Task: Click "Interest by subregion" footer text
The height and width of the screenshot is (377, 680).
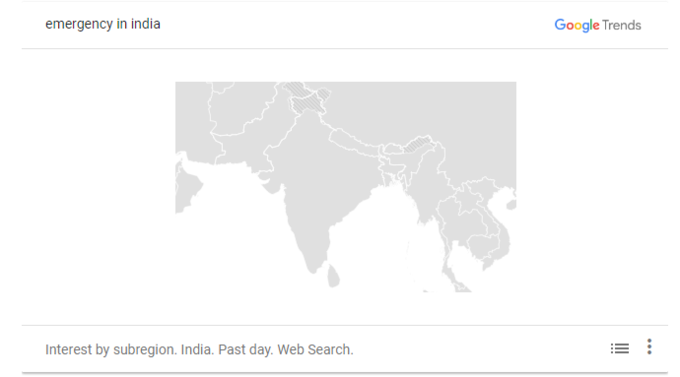Action: click(110, 349)
